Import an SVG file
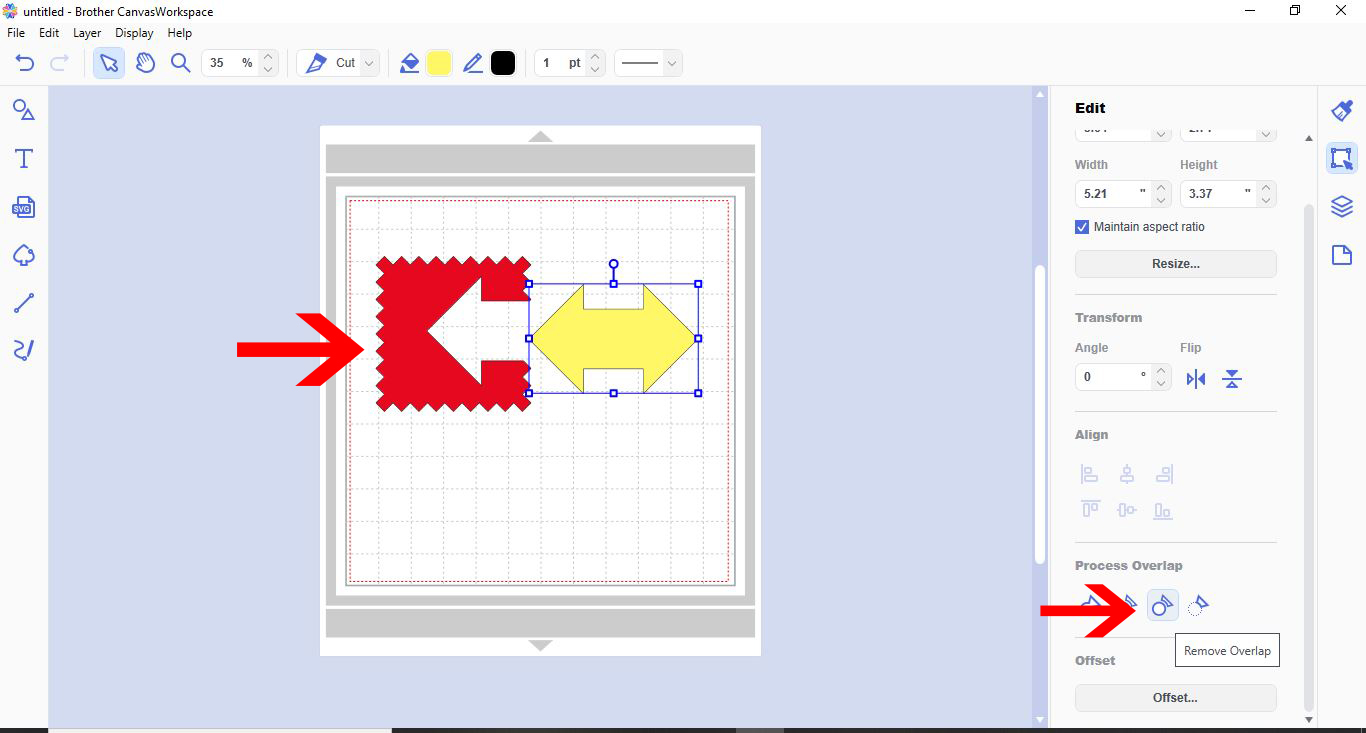1366x733 pixels. (x=24, y=207)
